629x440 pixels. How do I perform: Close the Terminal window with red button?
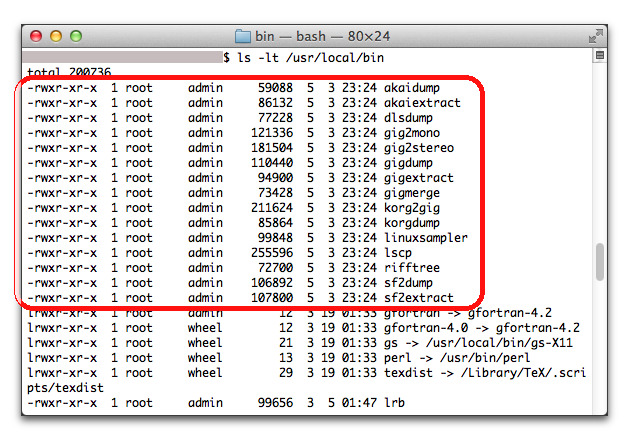coord(37,35)
